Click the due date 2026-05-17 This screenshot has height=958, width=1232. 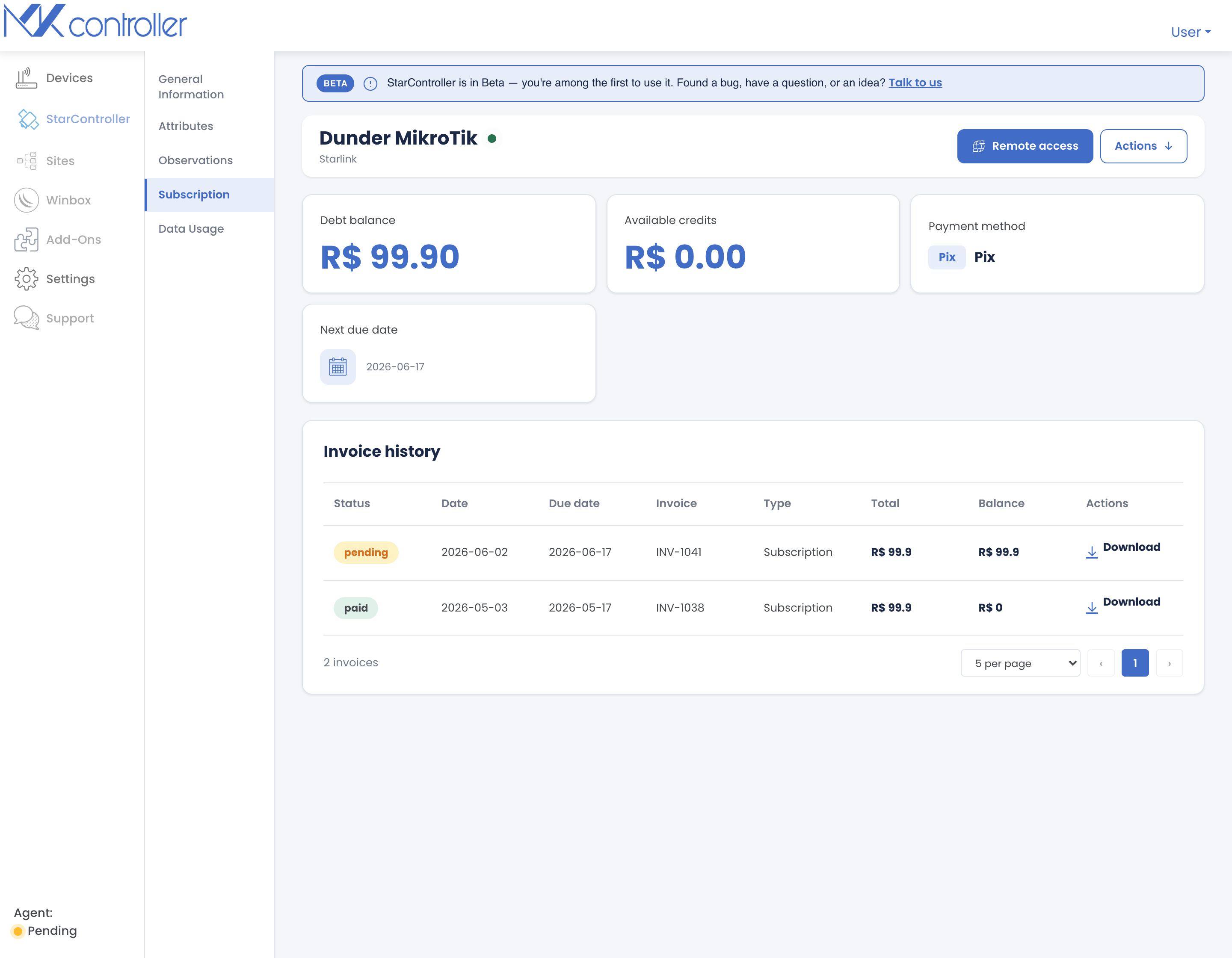pos(580,608)
